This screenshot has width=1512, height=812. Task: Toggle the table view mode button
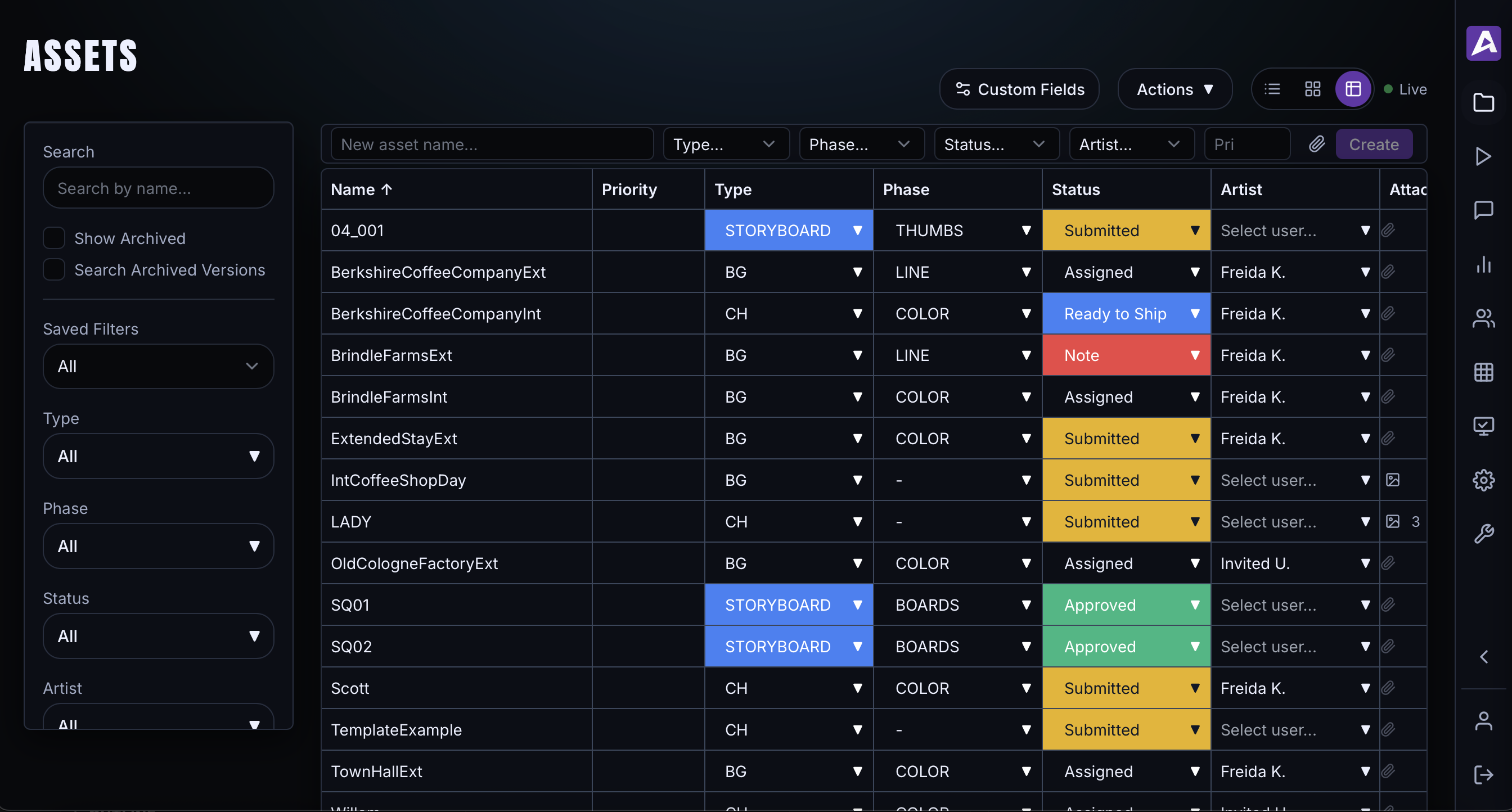pos(1353,89)
